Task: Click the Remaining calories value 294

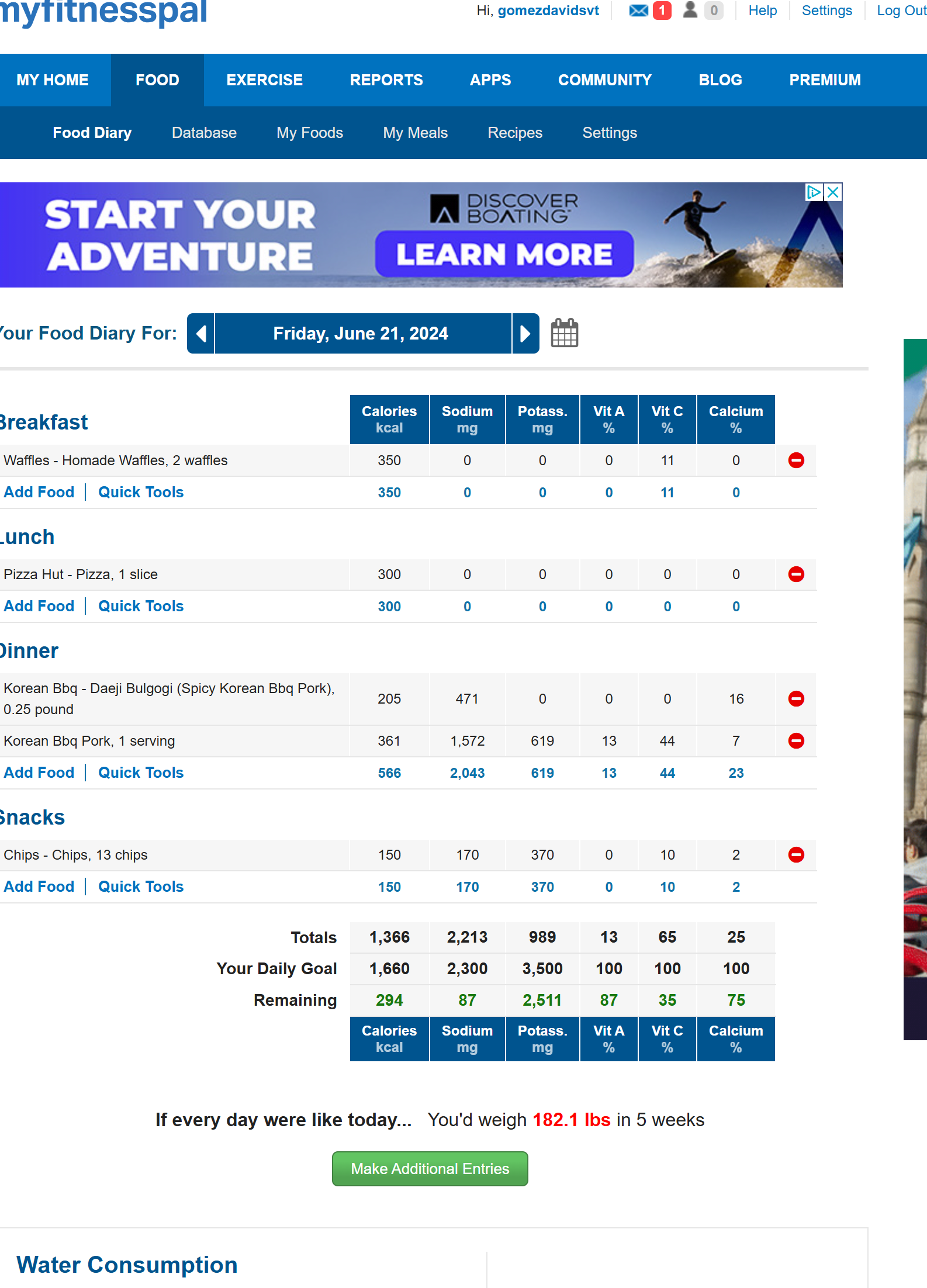Action: [x=389, y=1000]
